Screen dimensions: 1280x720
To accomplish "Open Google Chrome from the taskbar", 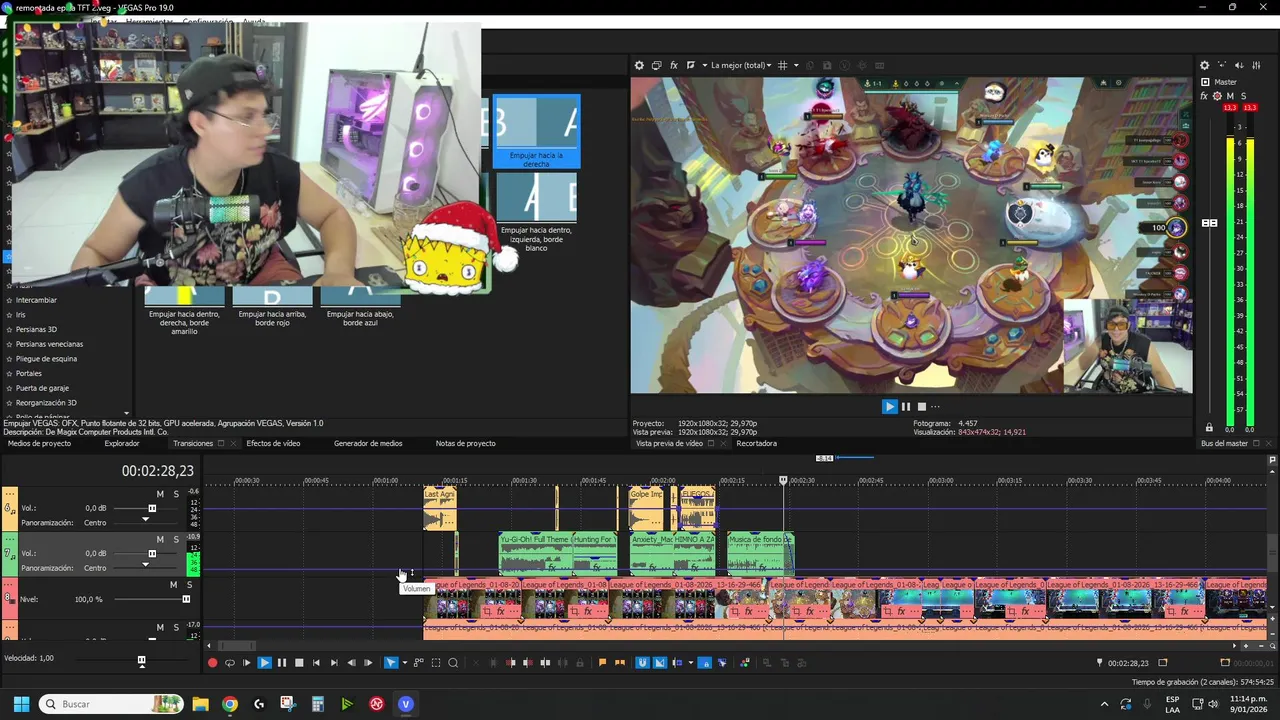I will (x=230, y=704).
